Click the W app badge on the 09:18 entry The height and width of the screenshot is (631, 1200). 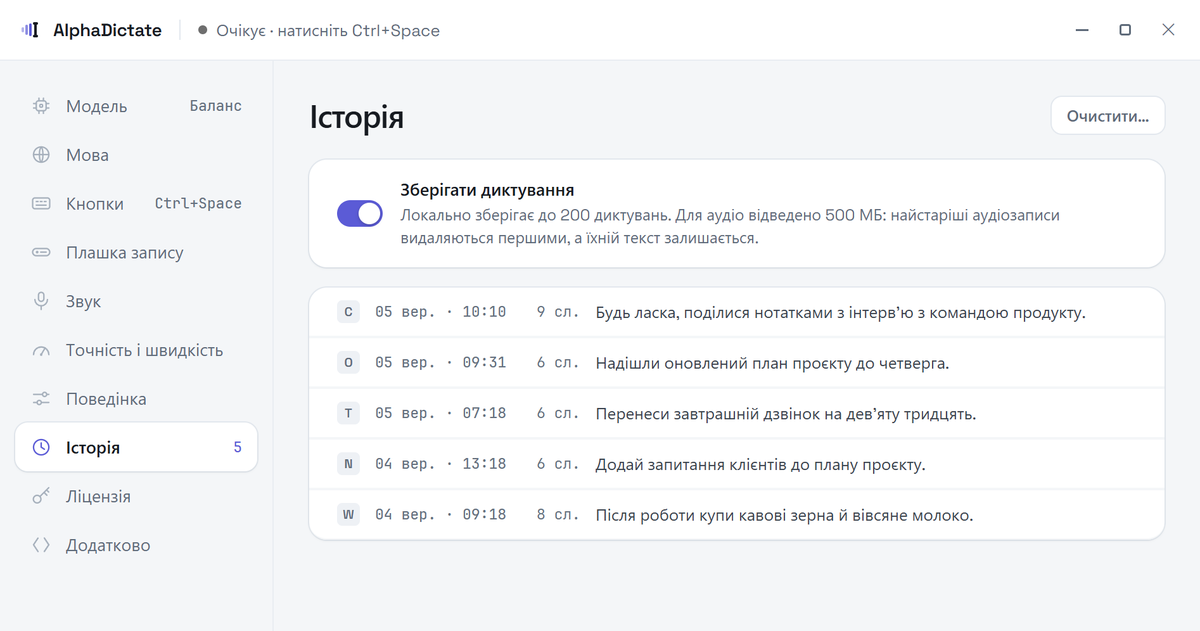tap(348, 515)
